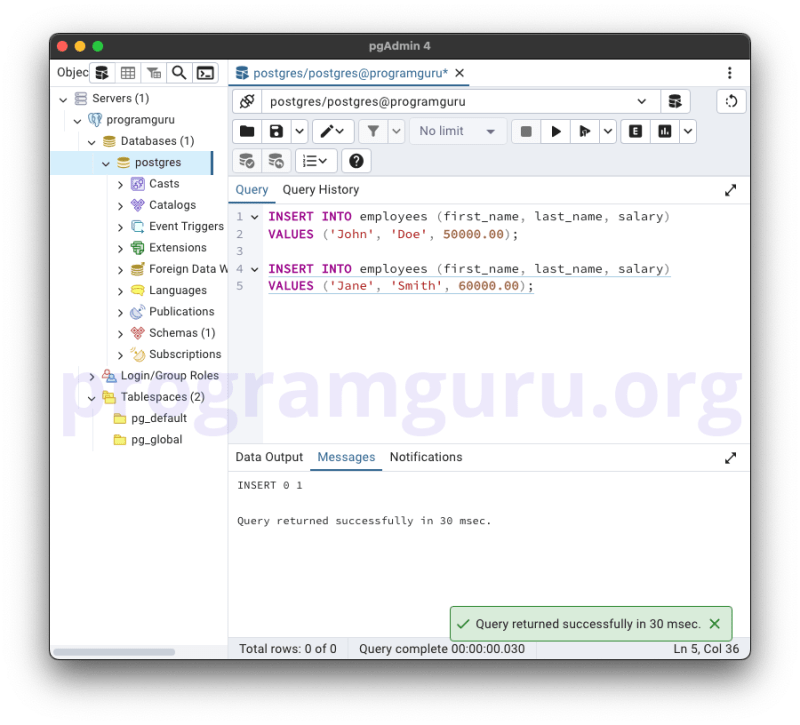Click the Commit transaction icon

(247, 161)
